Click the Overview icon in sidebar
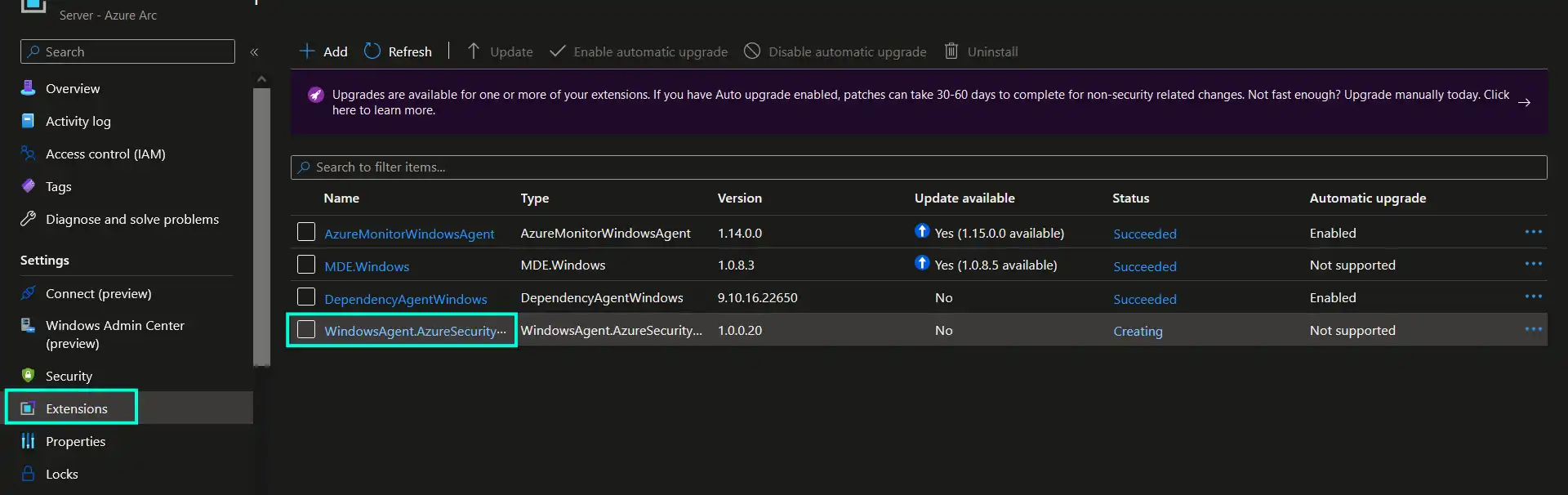 coord(29,88)
